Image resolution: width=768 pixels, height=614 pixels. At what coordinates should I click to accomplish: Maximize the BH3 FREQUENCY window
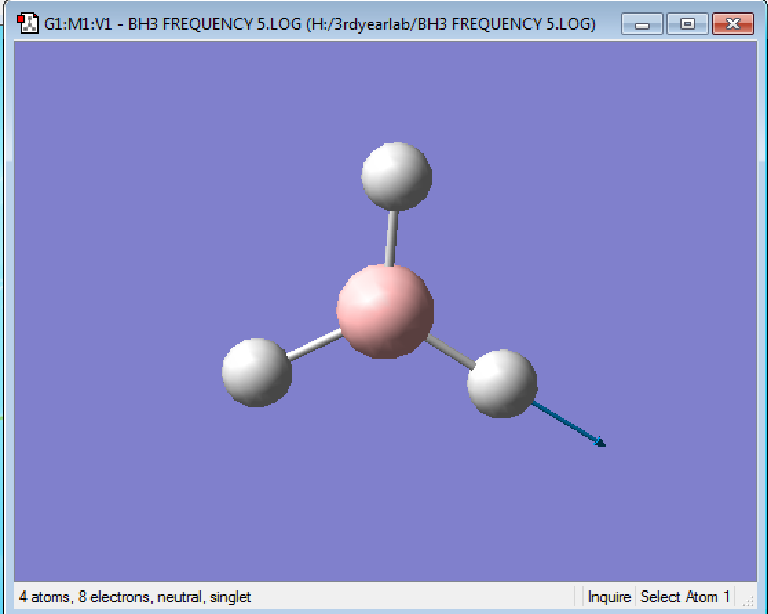click(687, 24)
